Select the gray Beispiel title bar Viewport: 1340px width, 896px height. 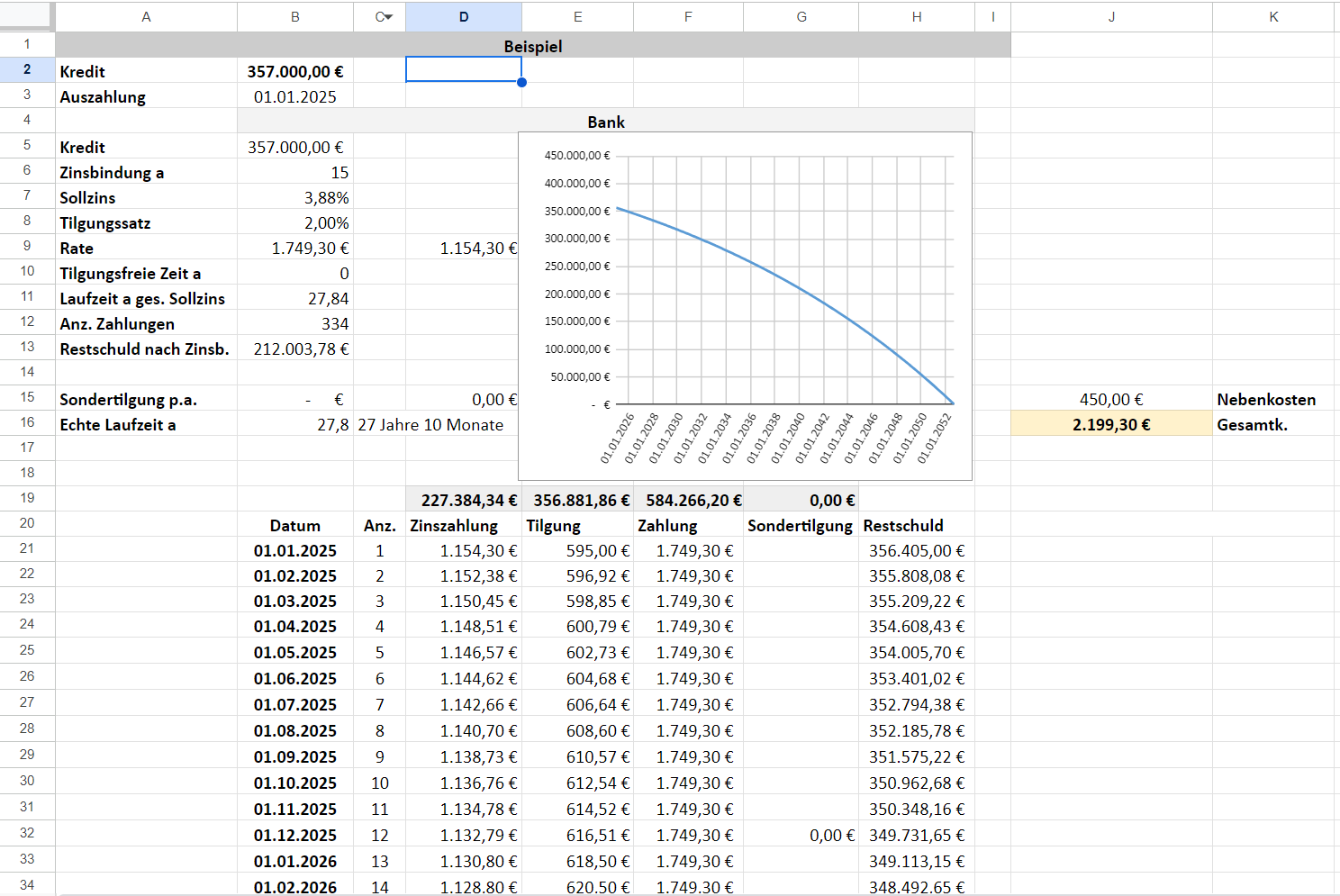click(x=532, y=46)
